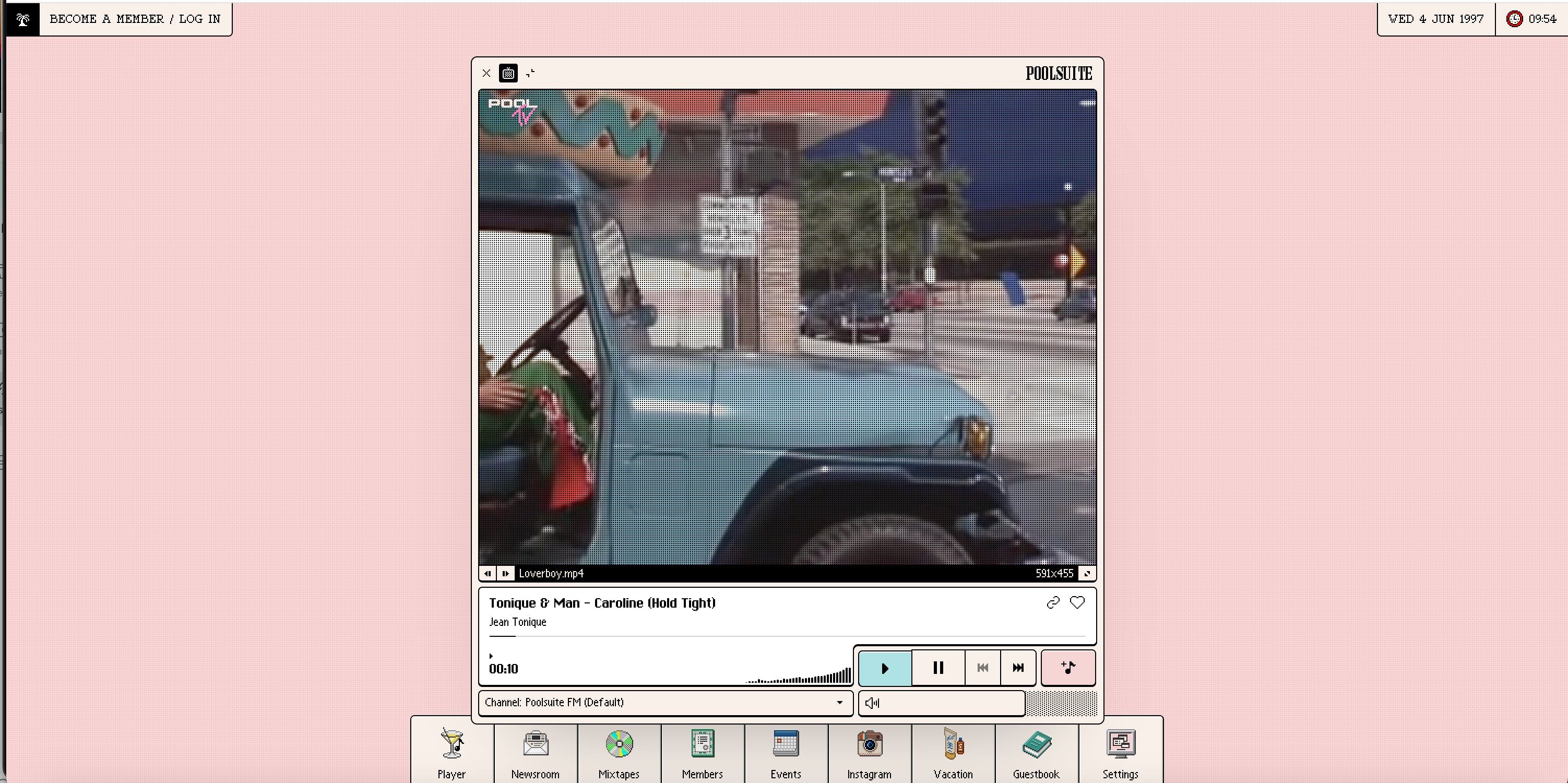1568x783 pixels.
Task: Expand the Channel Poolsuite FM dropdown
Action: click(x=666, y=703)
